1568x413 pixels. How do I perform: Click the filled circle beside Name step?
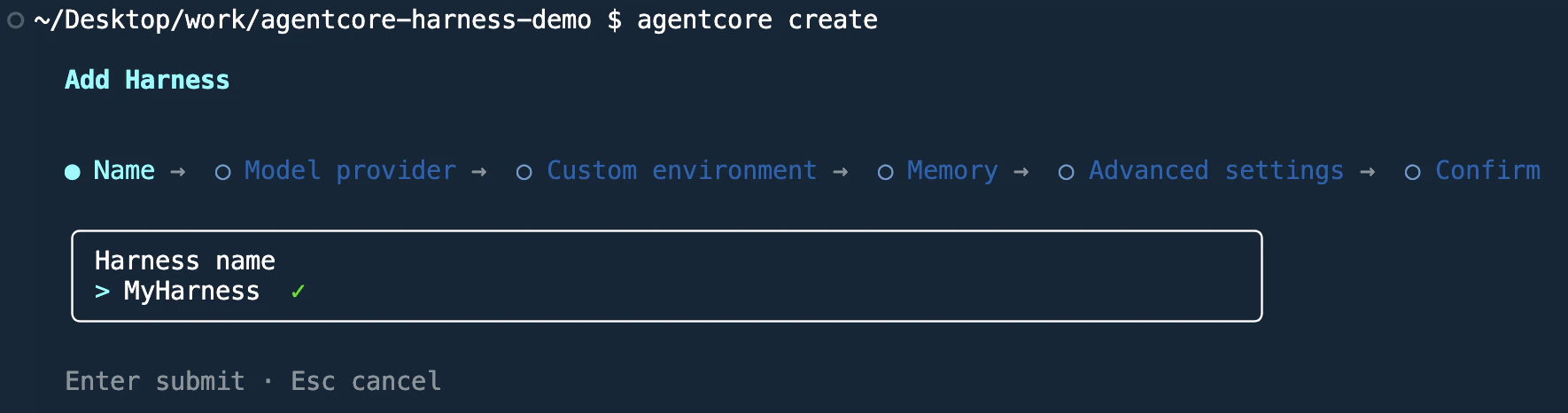[x=73, y=172]
